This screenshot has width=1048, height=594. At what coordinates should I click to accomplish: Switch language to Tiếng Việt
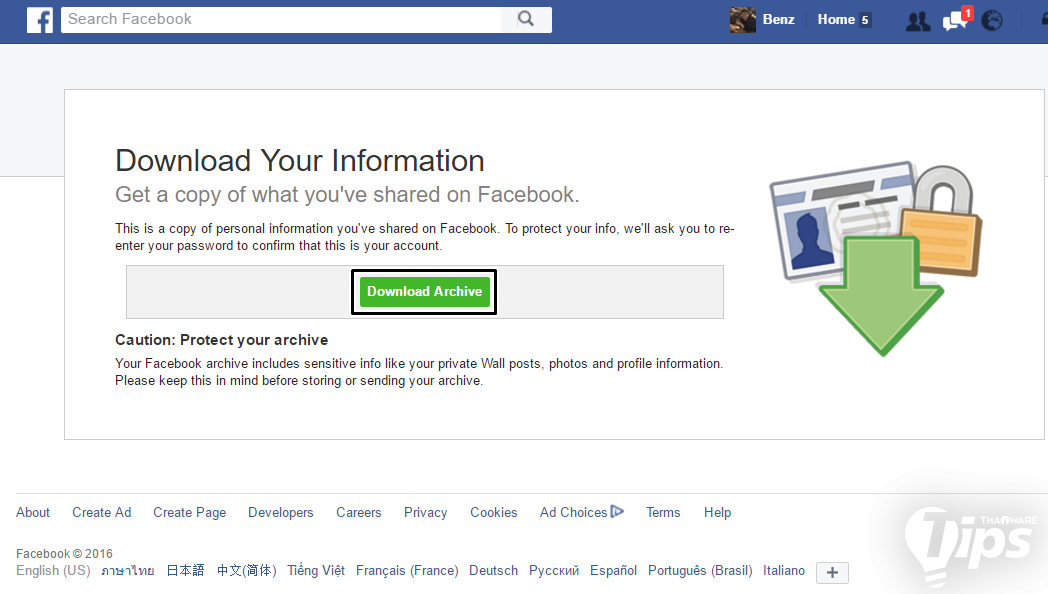pyautogui.click(x=316, y=571)
